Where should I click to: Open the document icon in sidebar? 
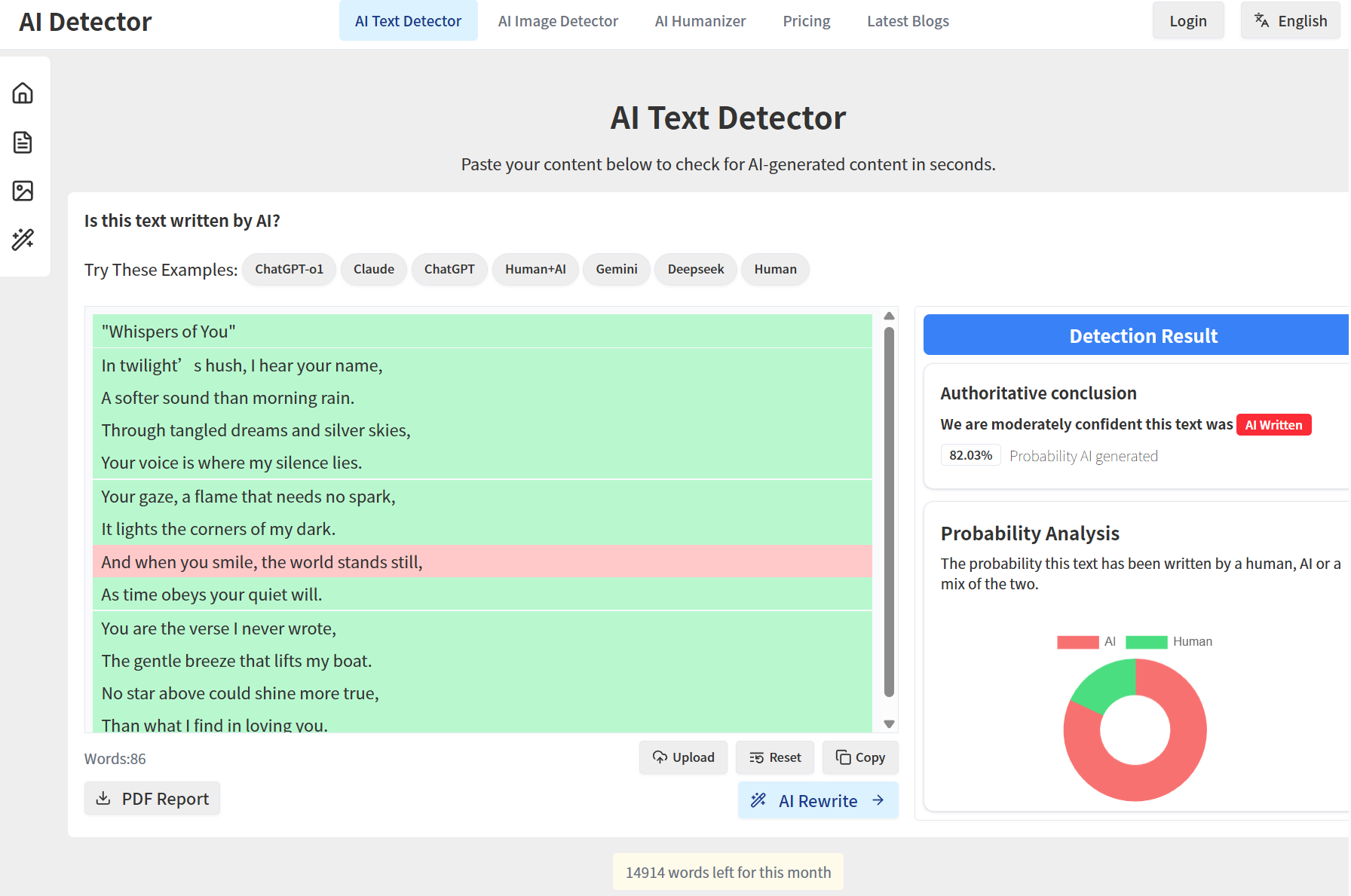[23, 142]
